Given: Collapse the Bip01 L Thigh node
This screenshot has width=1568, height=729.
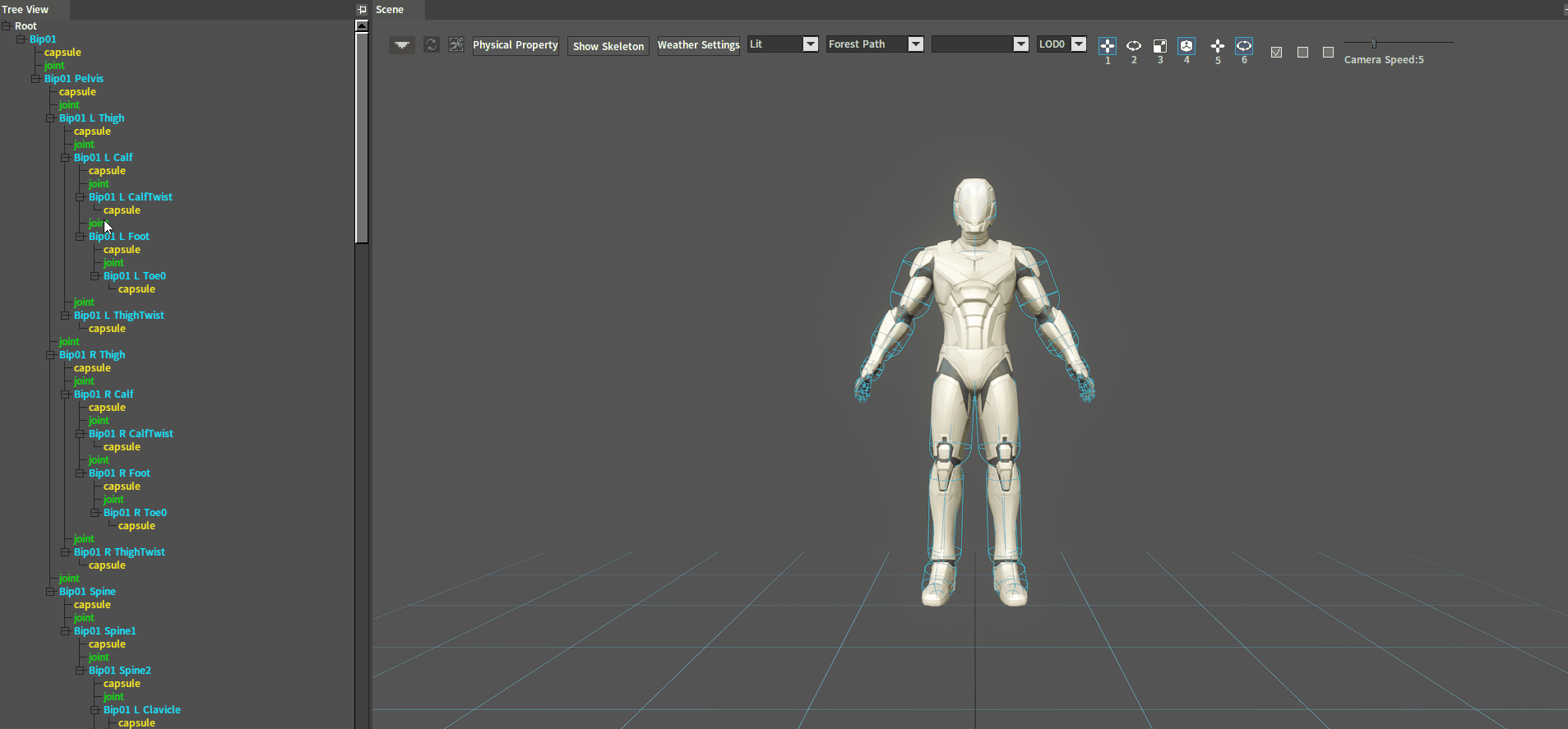Looking at the screenshot, I should 50,118.
